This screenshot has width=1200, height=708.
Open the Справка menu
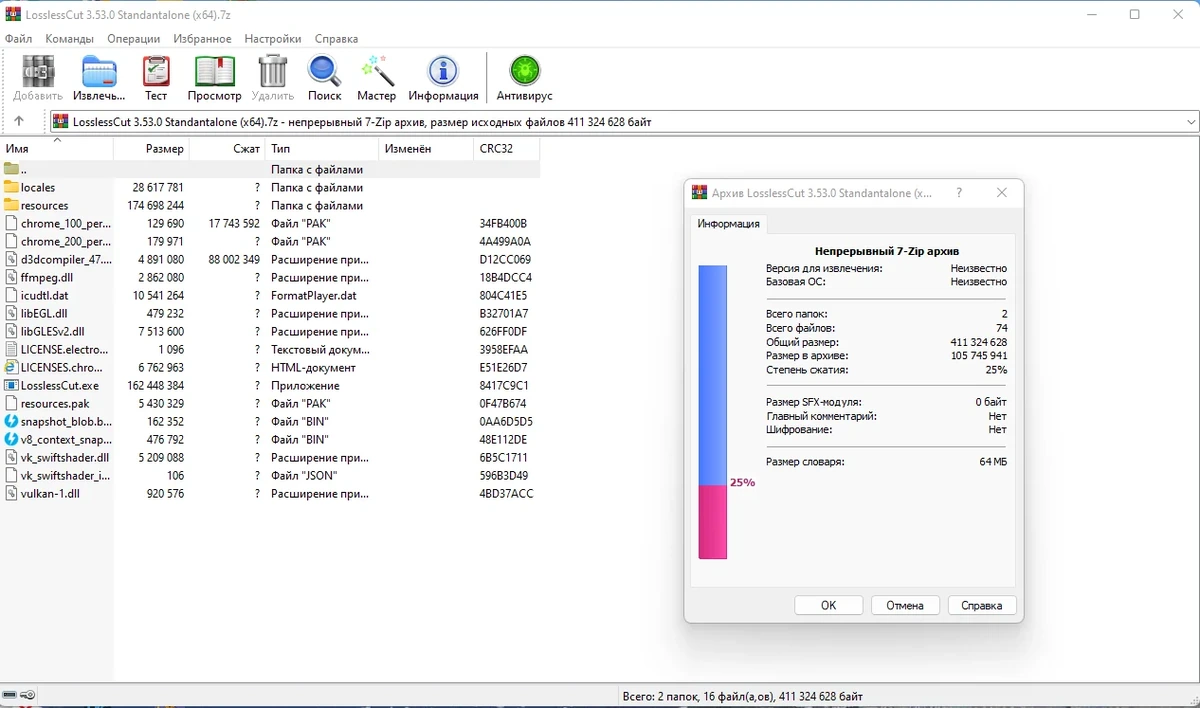pos(336,39)
